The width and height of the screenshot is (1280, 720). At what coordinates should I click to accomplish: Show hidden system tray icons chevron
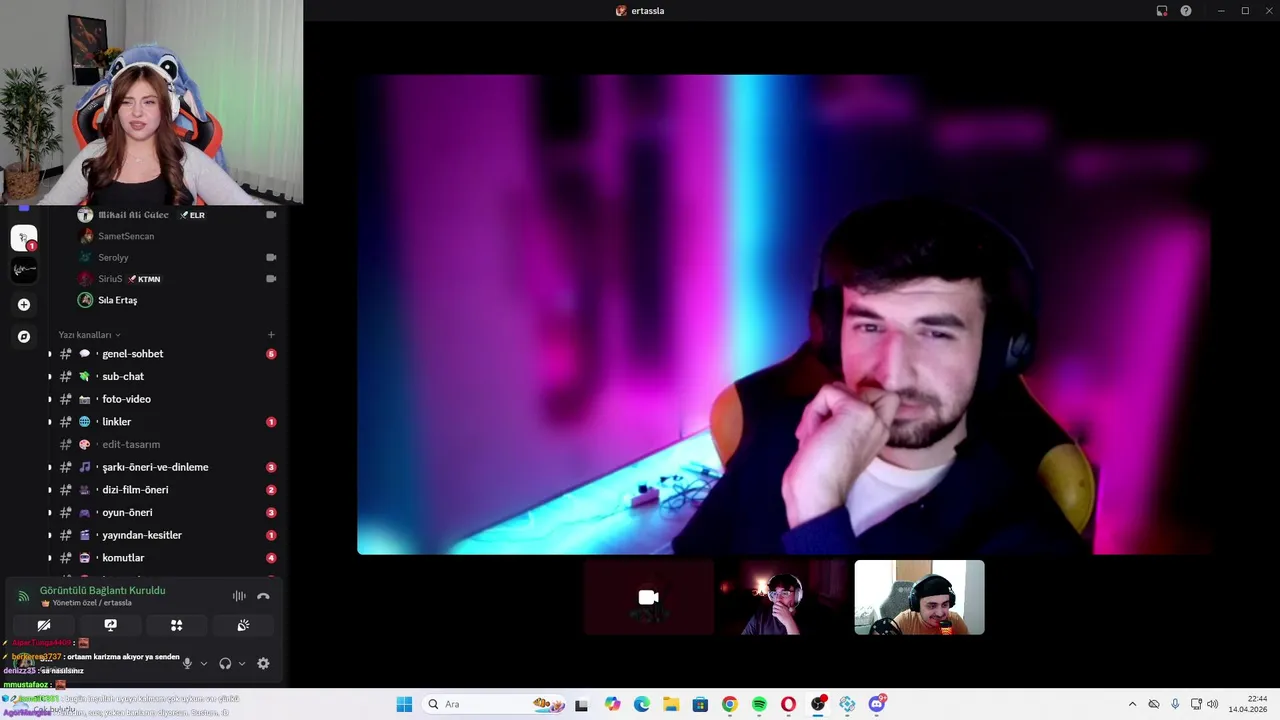[1132, 704]
